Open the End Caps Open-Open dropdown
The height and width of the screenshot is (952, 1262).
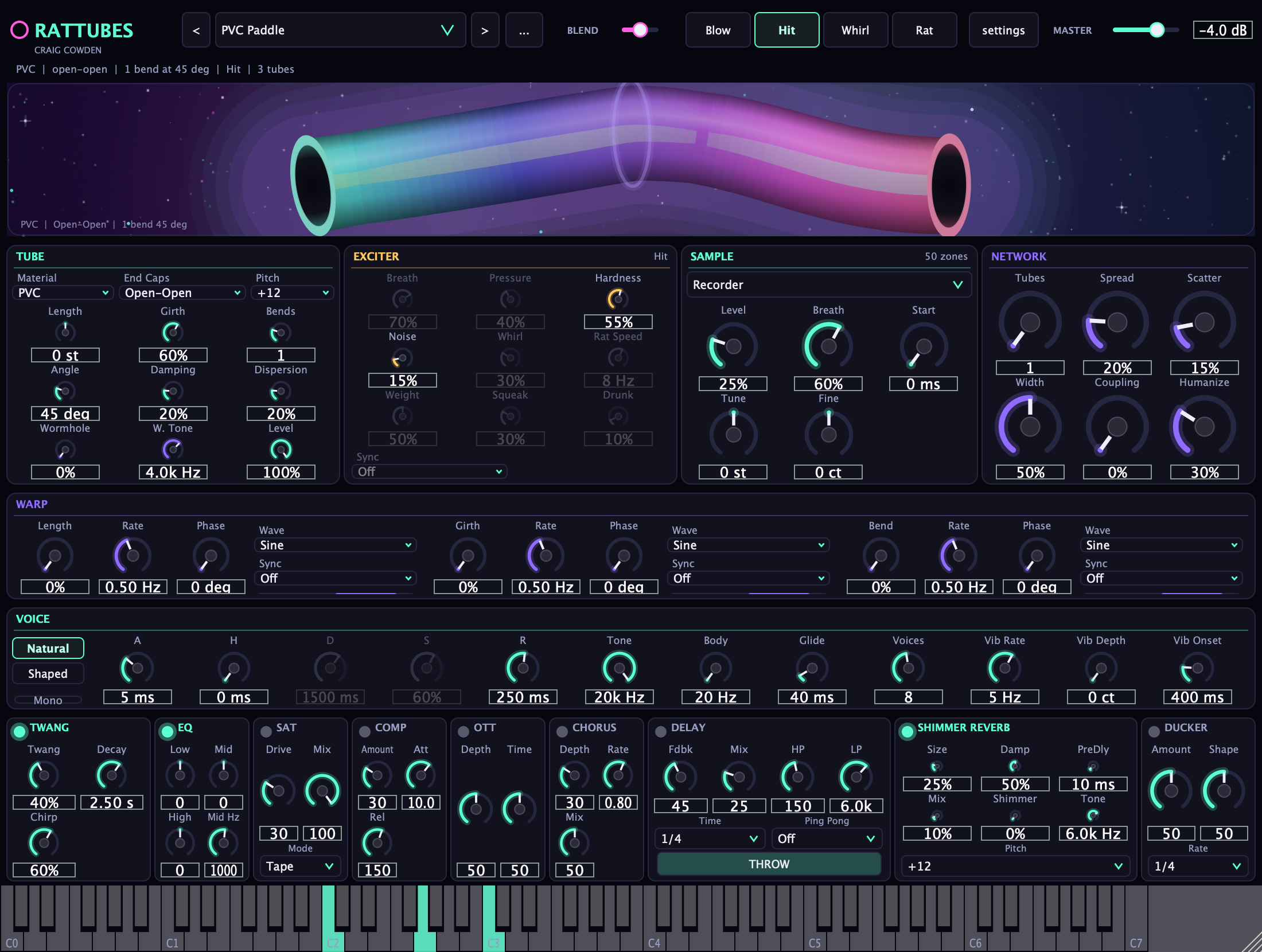pos(182,293)
